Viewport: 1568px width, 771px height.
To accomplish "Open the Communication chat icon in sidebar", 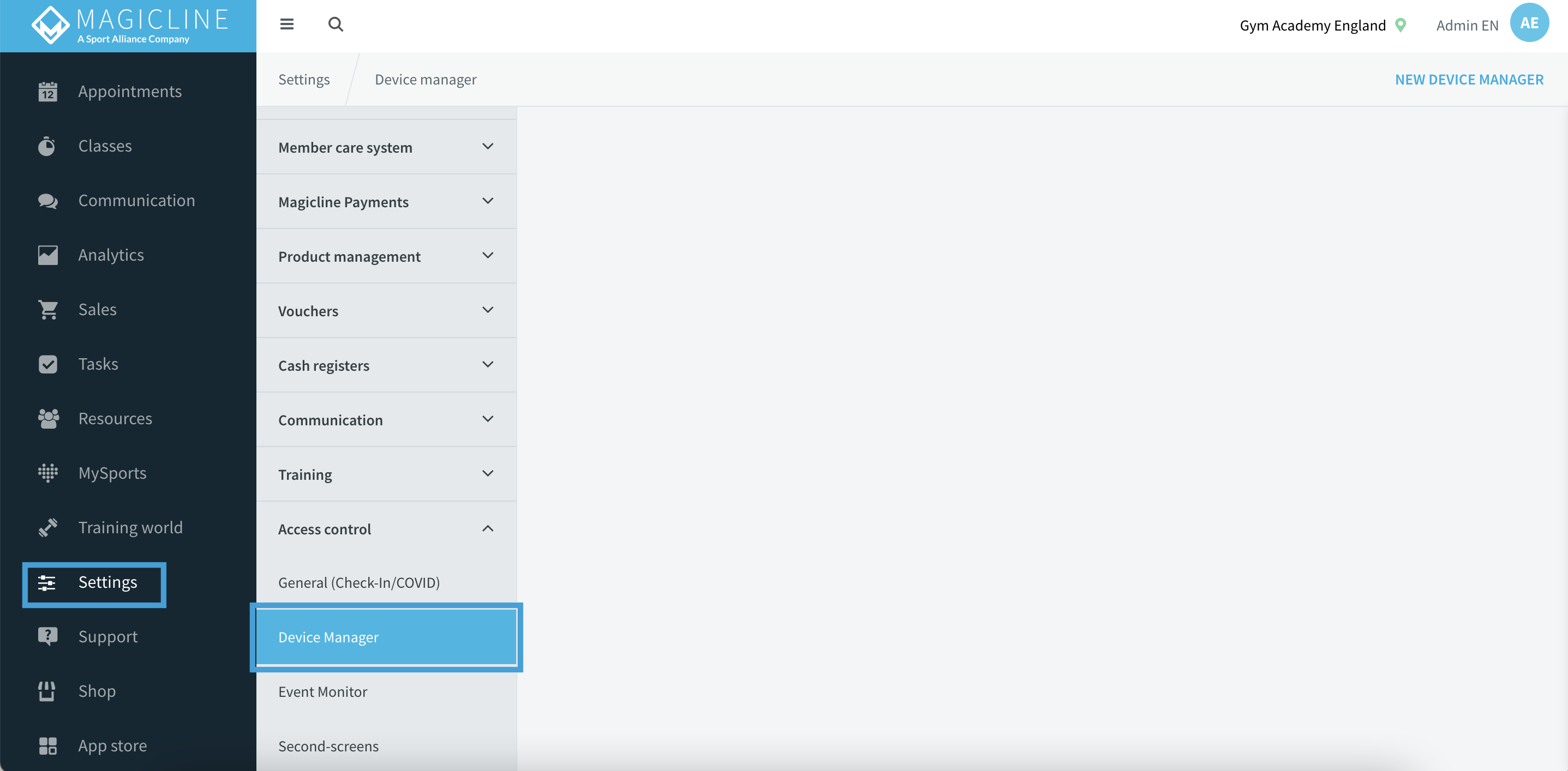I will coord(47,200).
